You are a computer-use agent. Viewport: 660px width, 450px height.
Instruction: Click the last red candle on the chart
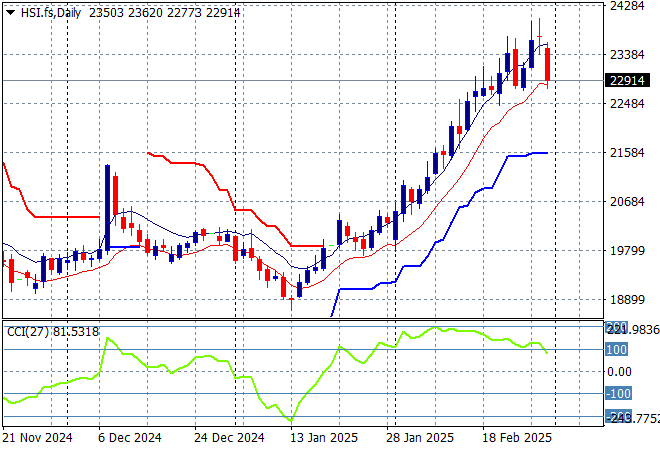(x=548, y=64)
